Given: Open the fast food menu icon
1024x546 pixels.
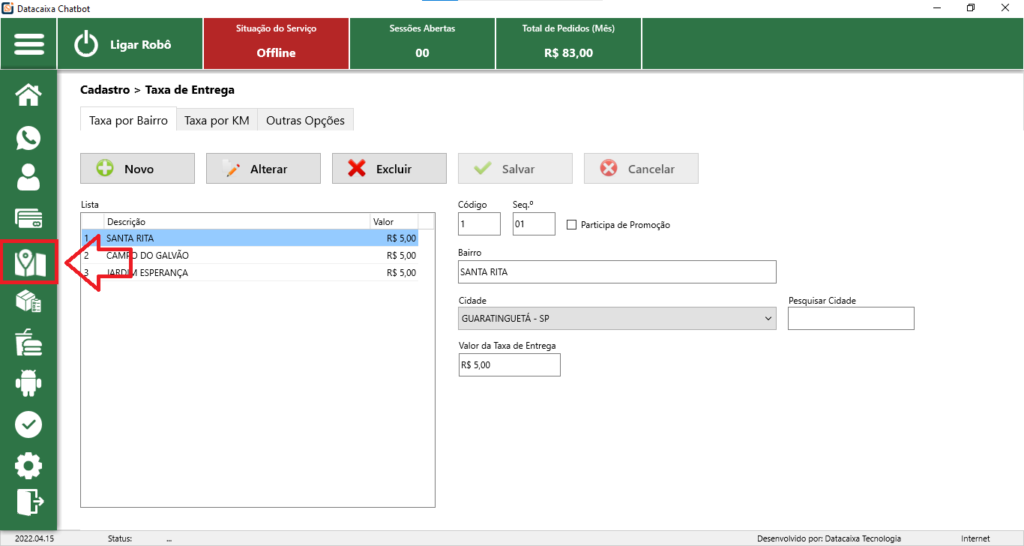Looking at the screenshot, I should tap(29, 343).
